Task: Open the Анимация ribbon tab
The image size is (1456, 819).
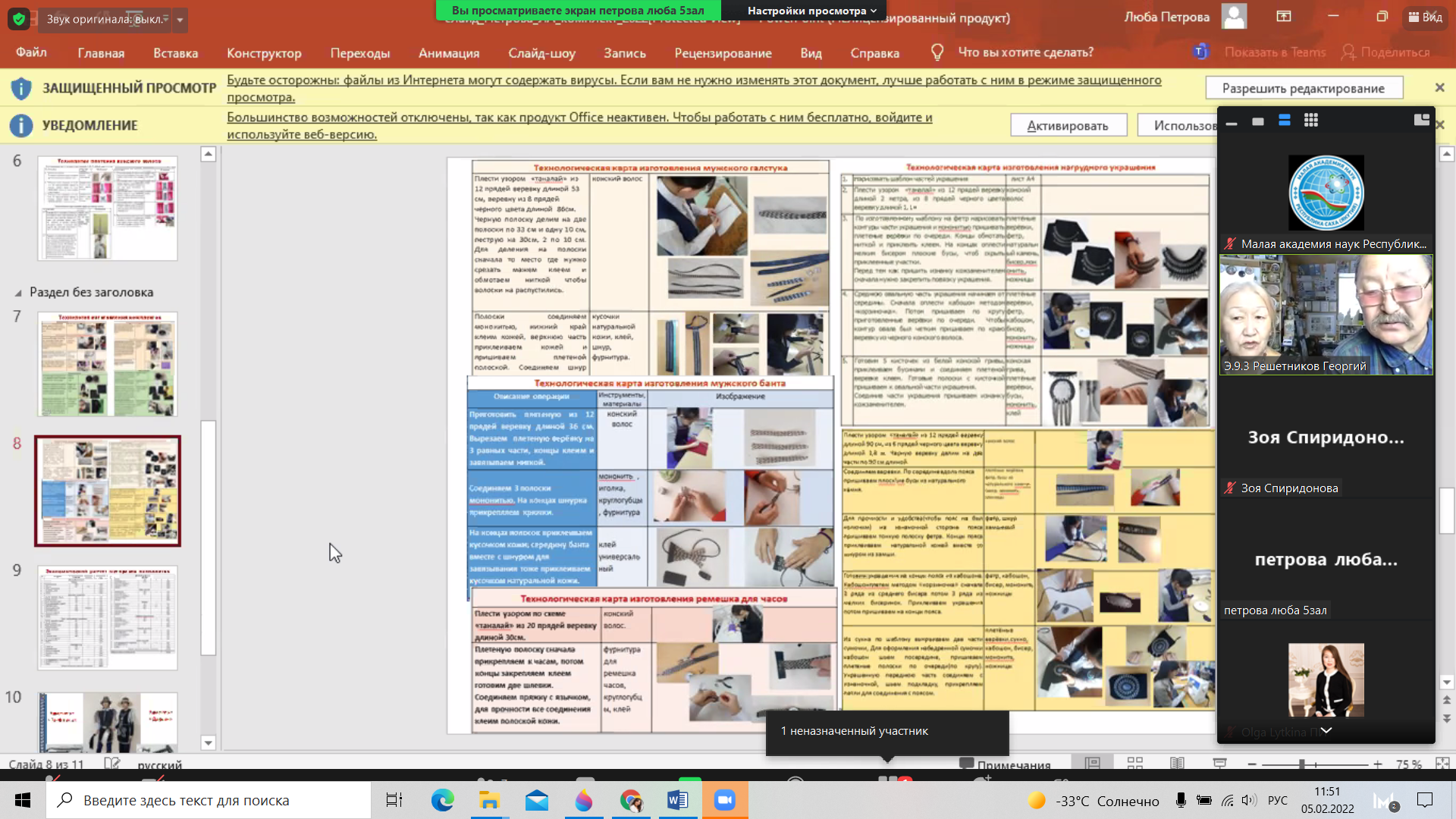Action: point(448,53)
